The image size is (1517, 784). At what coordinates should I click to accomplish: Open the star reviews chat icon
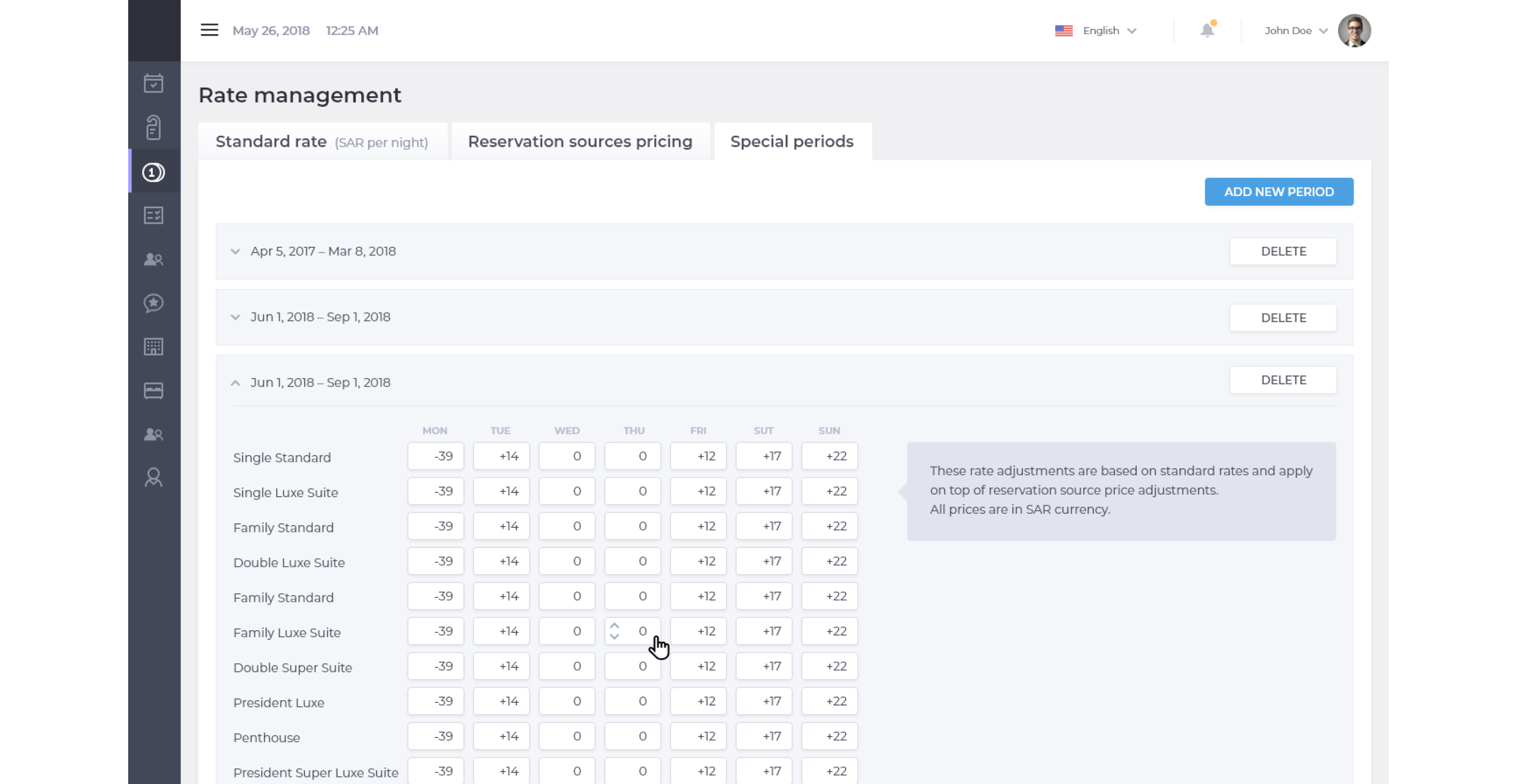[x=153, y=303]
